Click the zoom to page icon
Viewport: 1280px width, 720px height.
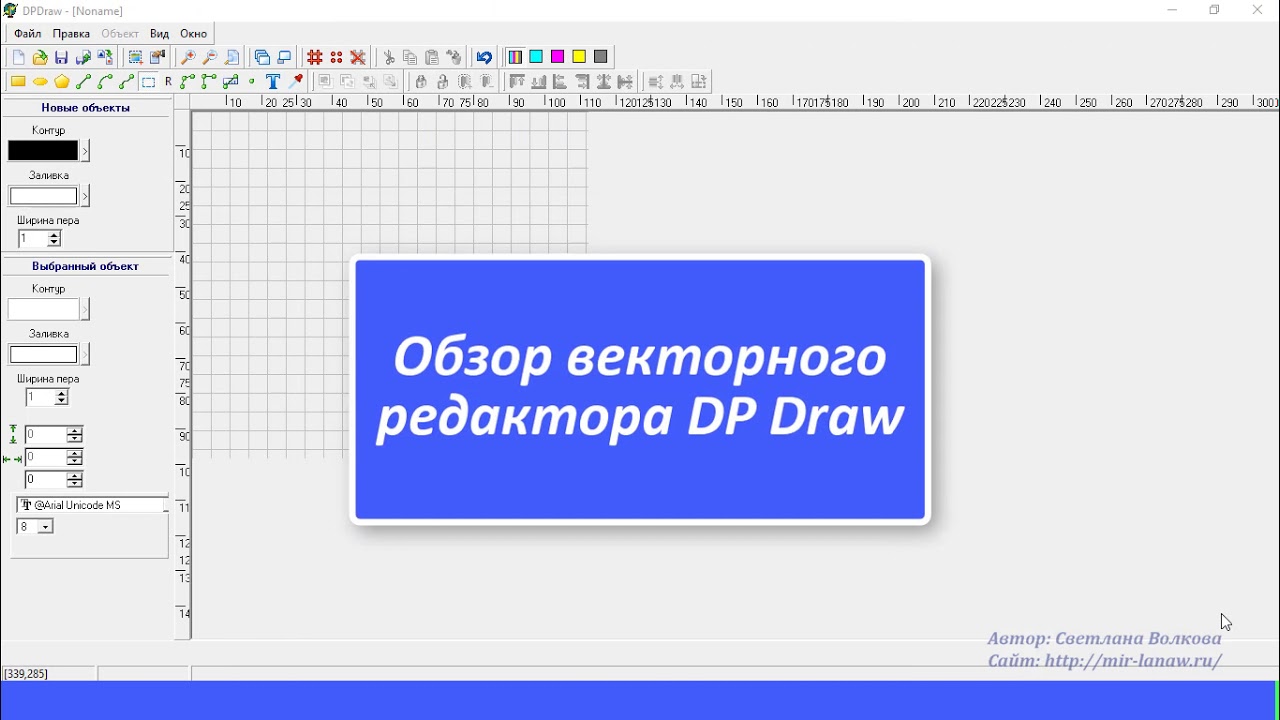(x=232, y=58)
